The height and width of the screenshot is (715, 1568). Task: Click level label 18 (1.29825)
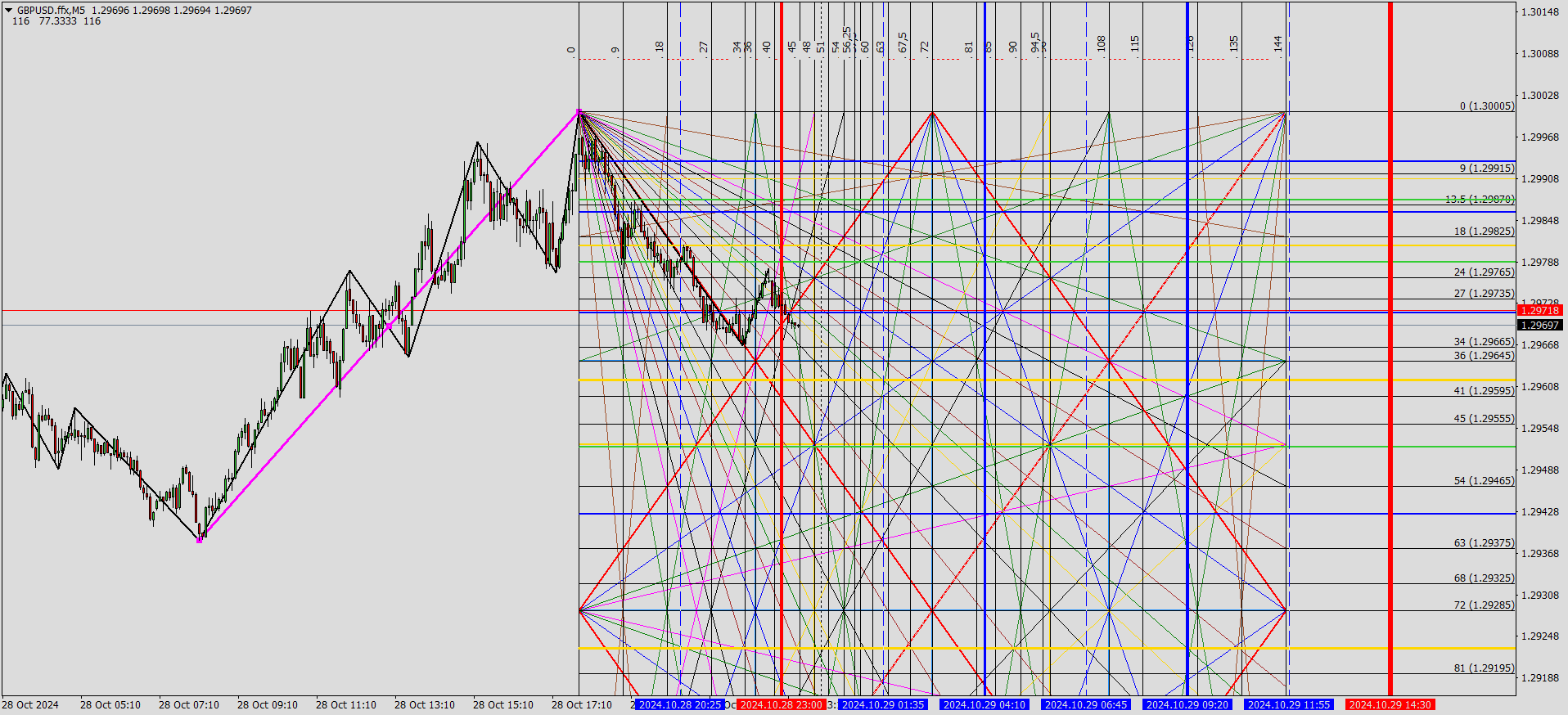[x=1484, y=232]
